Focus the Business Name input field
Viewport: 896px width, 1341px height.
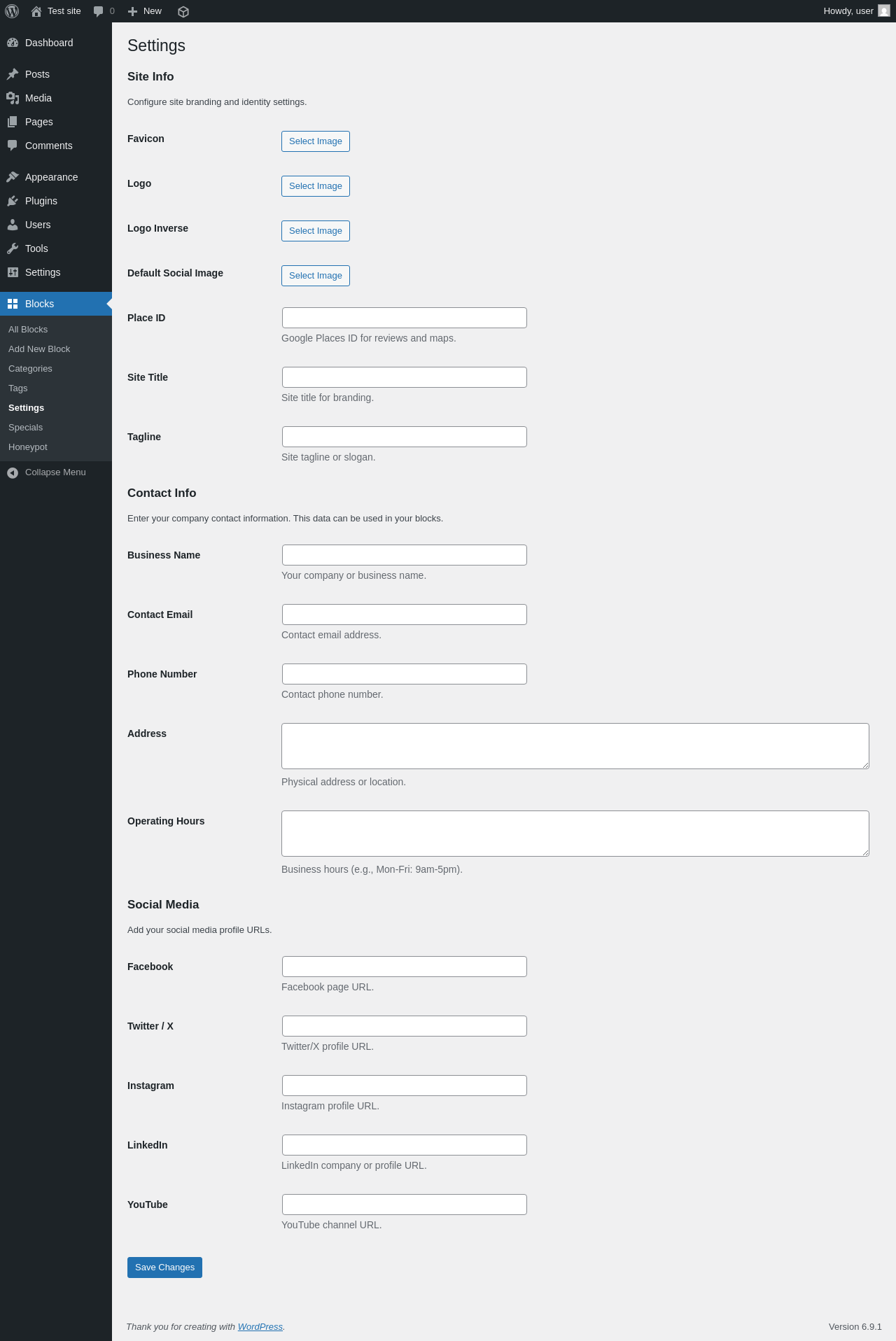click(405, 555)
